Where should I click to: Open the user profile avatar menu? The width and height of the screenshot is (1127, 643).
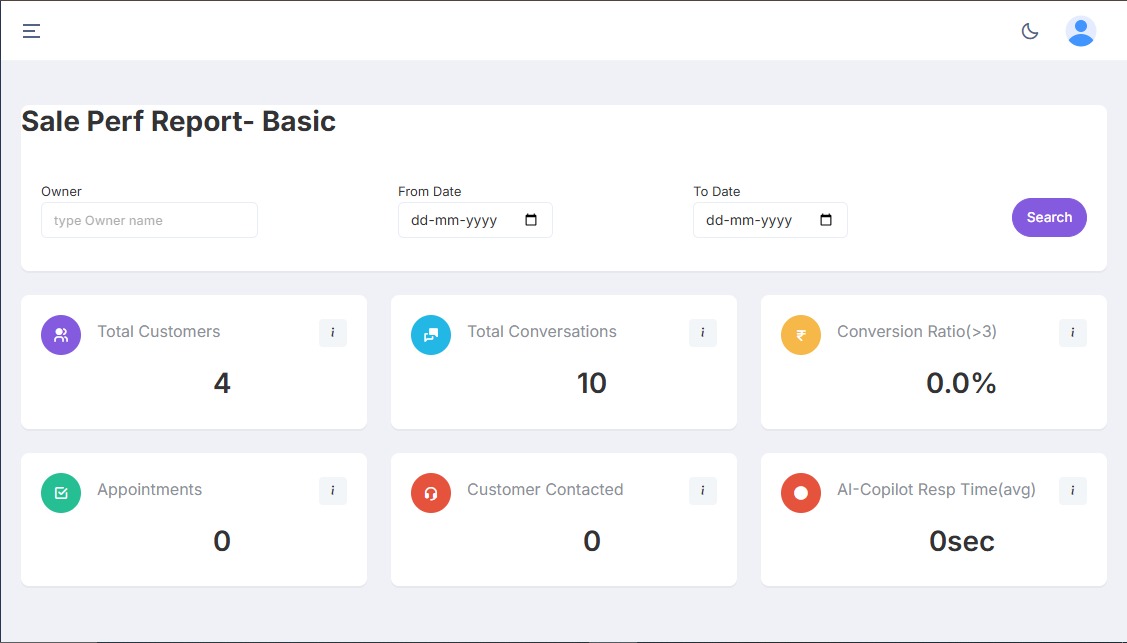tap(1080, 31)
